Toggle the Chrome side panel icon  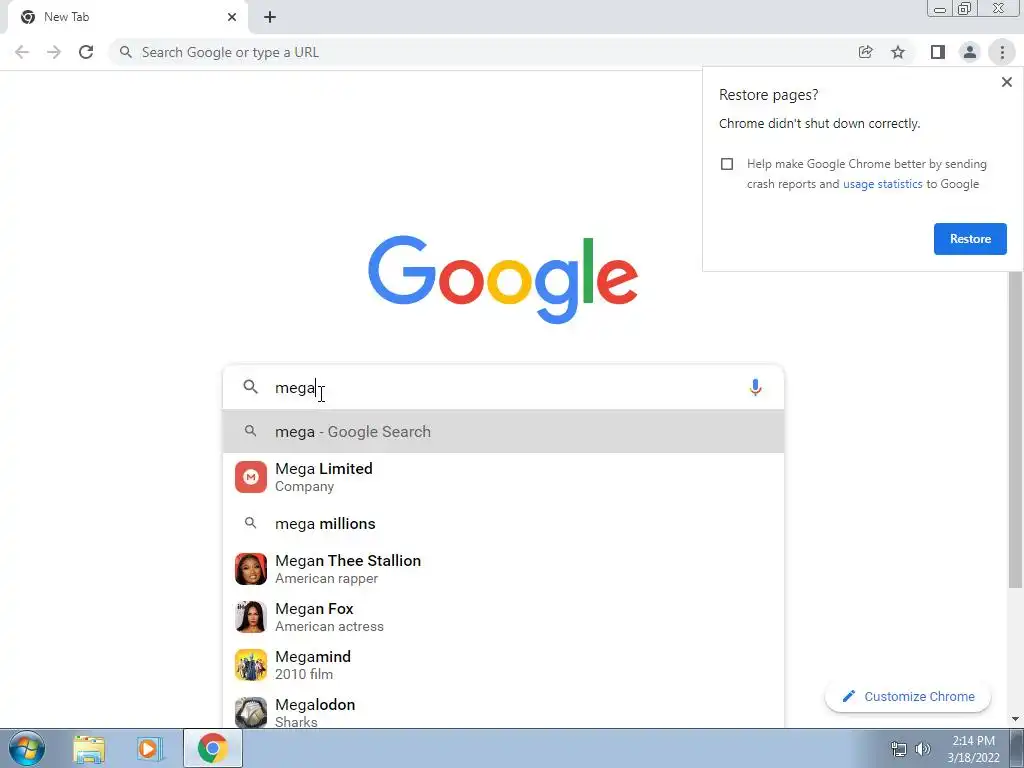click(938, 52)
